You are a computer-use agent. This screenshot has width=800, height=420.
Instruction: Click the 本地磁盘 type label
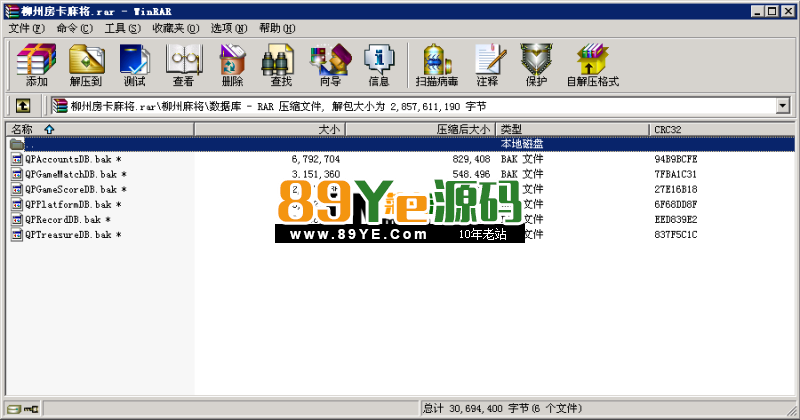pyautogui.click(x=522, y=144)
